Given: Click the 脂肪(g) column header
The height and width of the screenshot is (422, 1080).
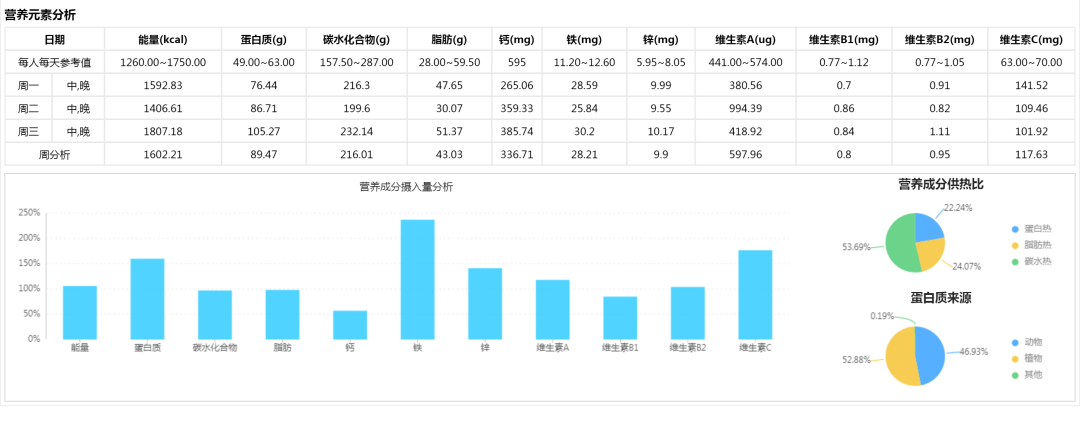Looking at the screenshot, I should click(x=450, y=39).
